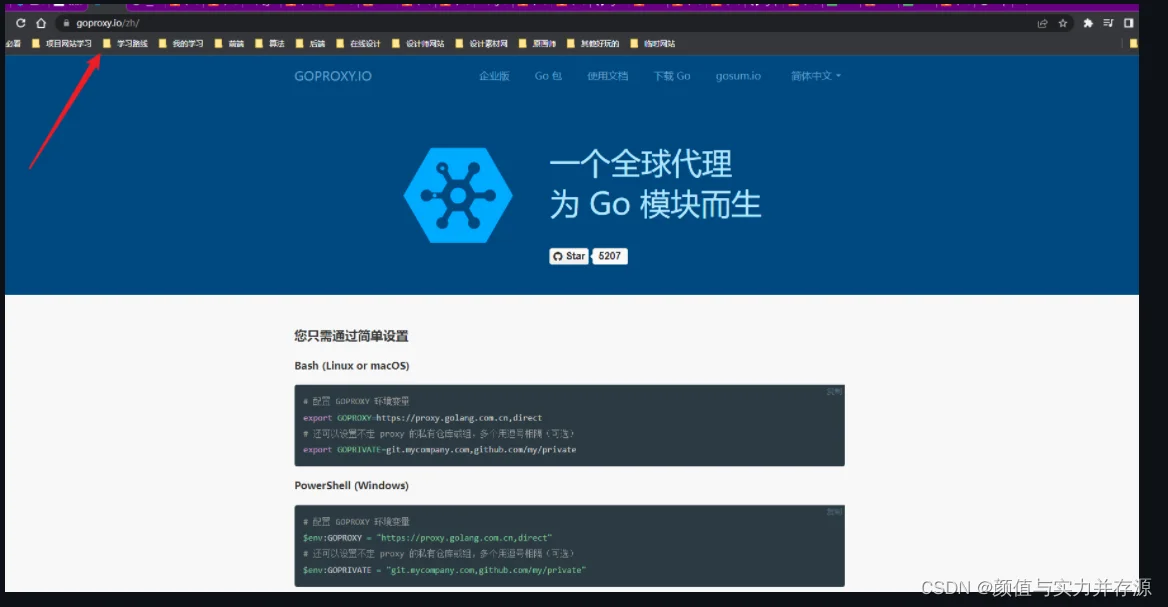Open the Extensions puzzle icon
Viewport: 1168px width, 607px height.
pyautogui.click(x=1088, y=23)
